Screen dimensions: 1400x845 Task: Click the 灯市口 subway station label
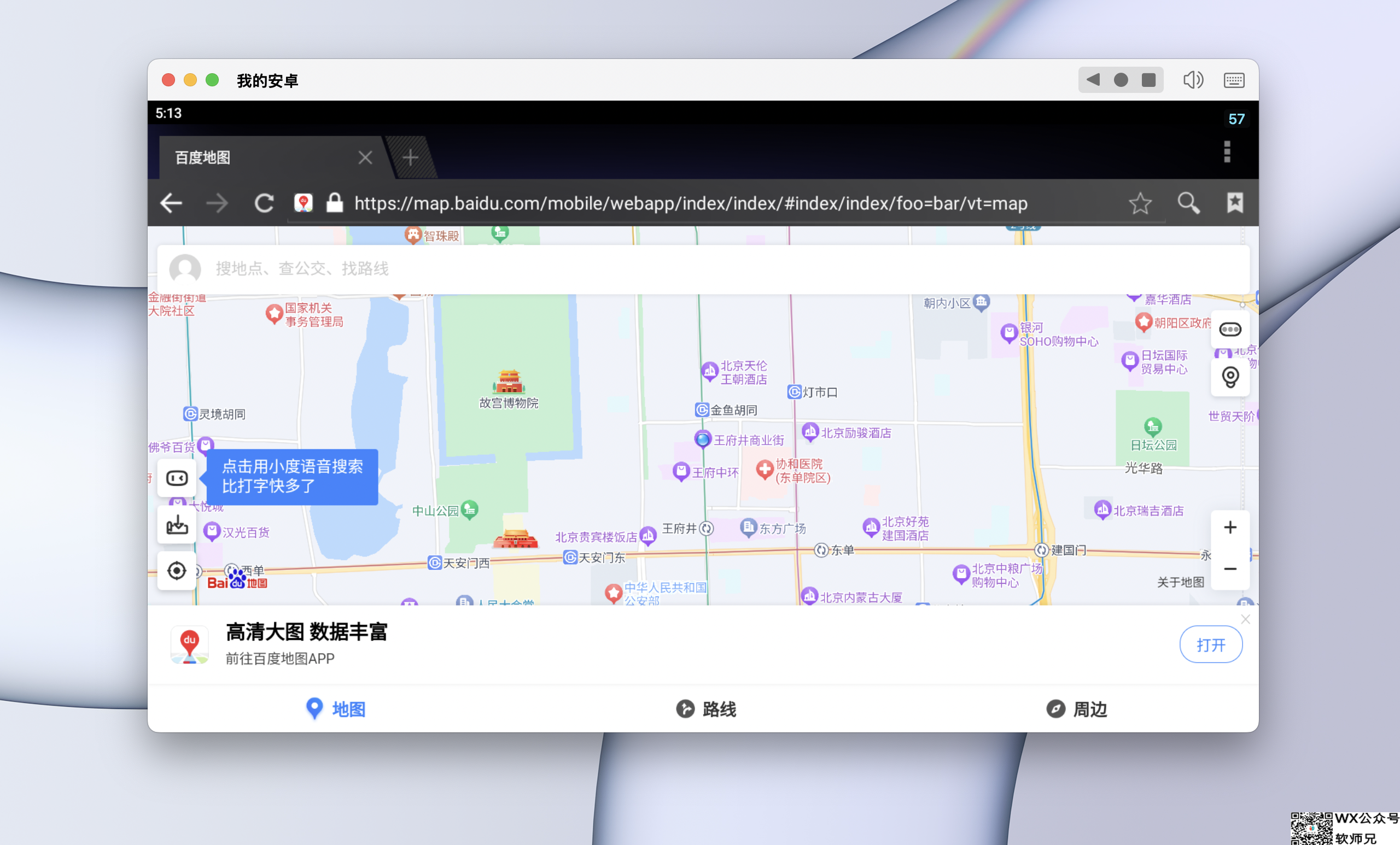tap(820, 392)
